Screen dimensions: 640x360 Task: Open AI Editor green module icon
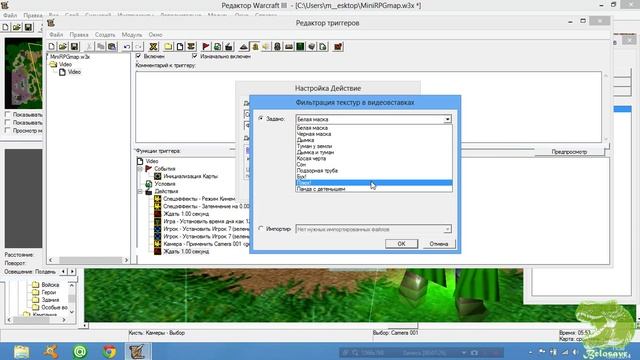(x=300, y=47)
